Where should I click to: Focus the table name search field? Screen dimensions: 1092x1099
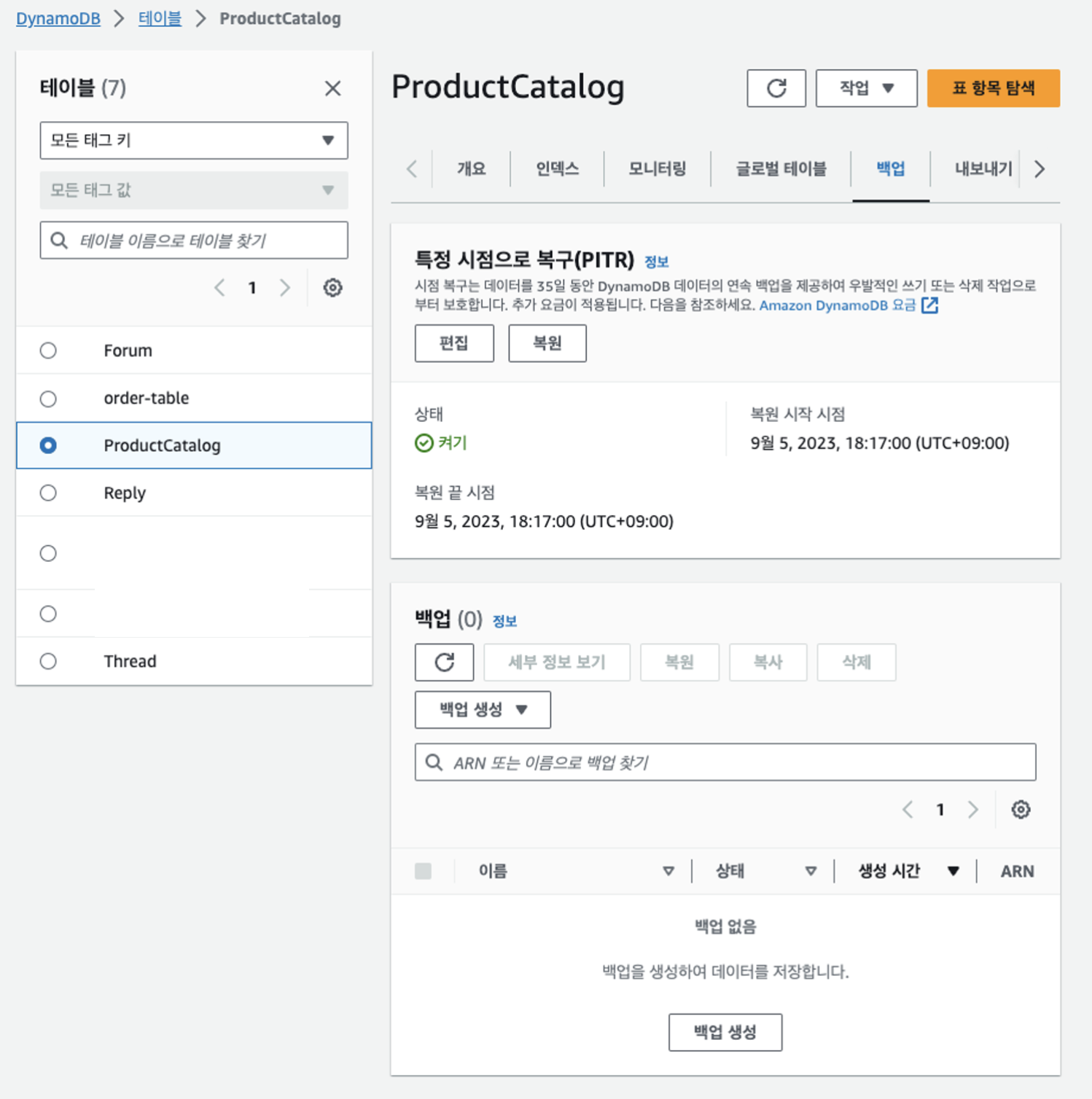(194, 240)
